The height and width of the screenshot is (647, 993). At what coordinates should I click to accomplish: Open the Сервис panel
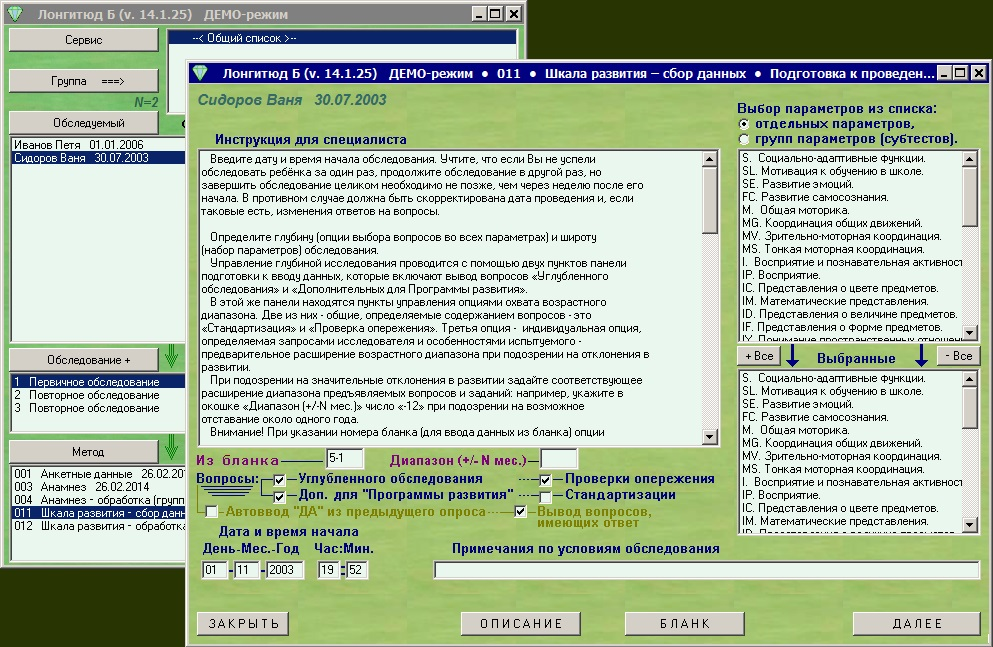point(82,40)
